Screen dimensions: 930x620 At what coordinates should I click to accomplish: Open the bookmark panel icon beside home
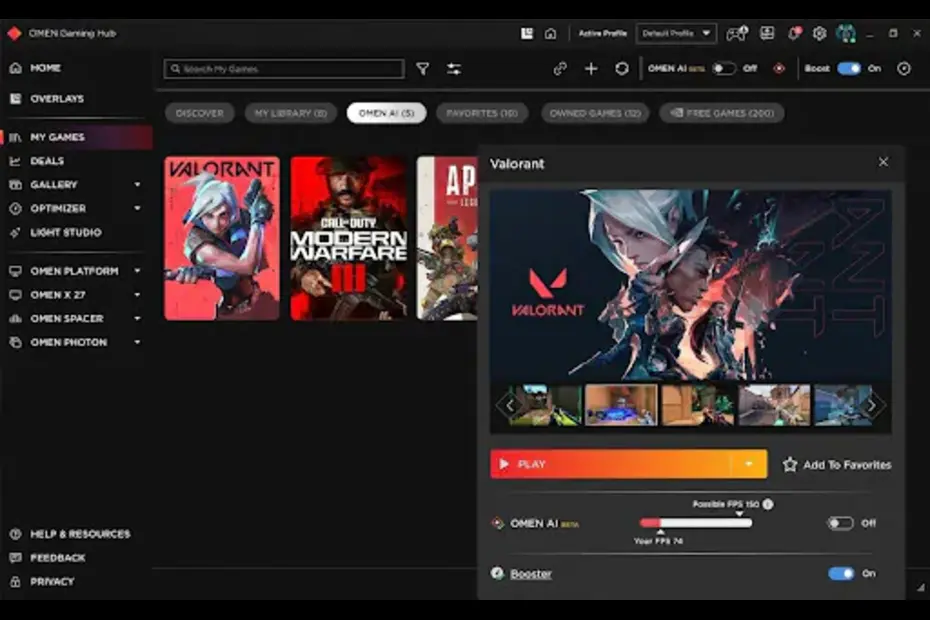527,33
